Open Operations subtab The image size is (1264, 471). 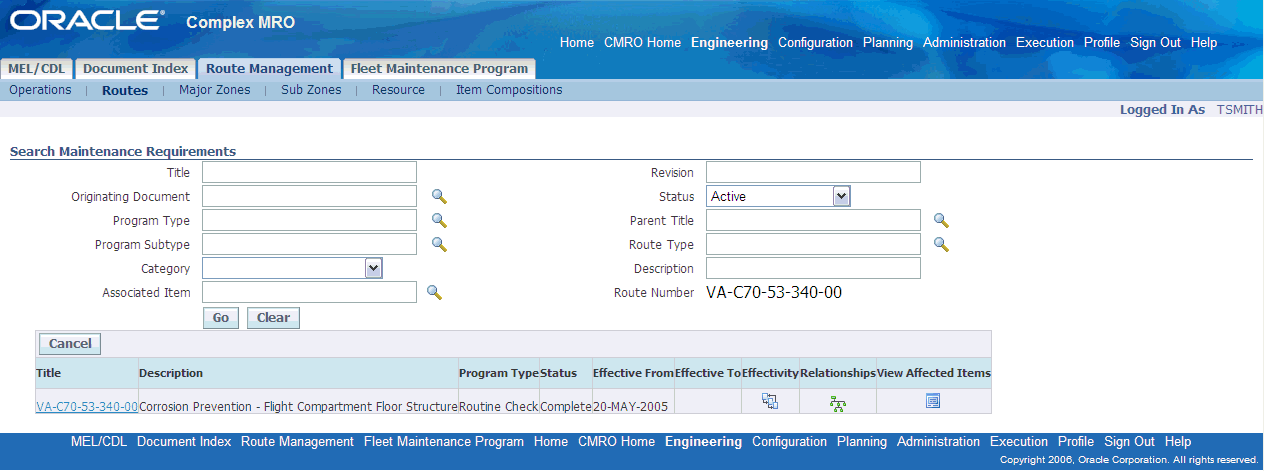(x=40, y=90)
